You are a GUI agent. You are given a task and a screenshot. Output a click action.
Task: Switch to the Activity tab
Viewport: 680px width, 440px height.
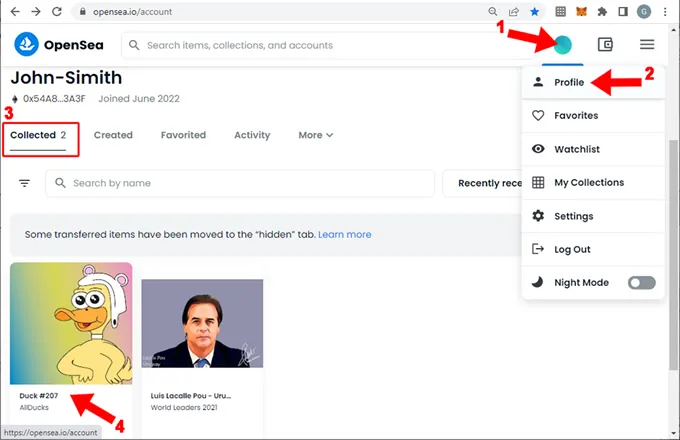pos(252,135)
